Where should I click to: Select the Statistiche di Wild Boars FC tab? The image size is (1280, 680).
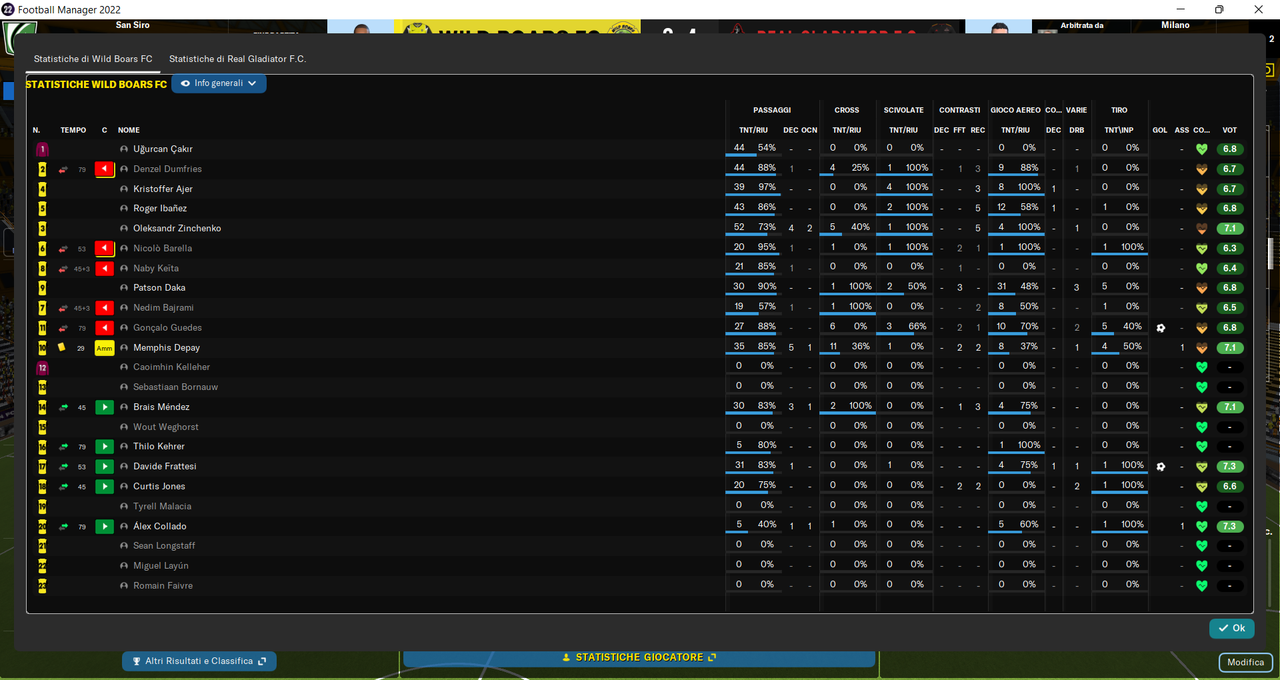(93, 59)
